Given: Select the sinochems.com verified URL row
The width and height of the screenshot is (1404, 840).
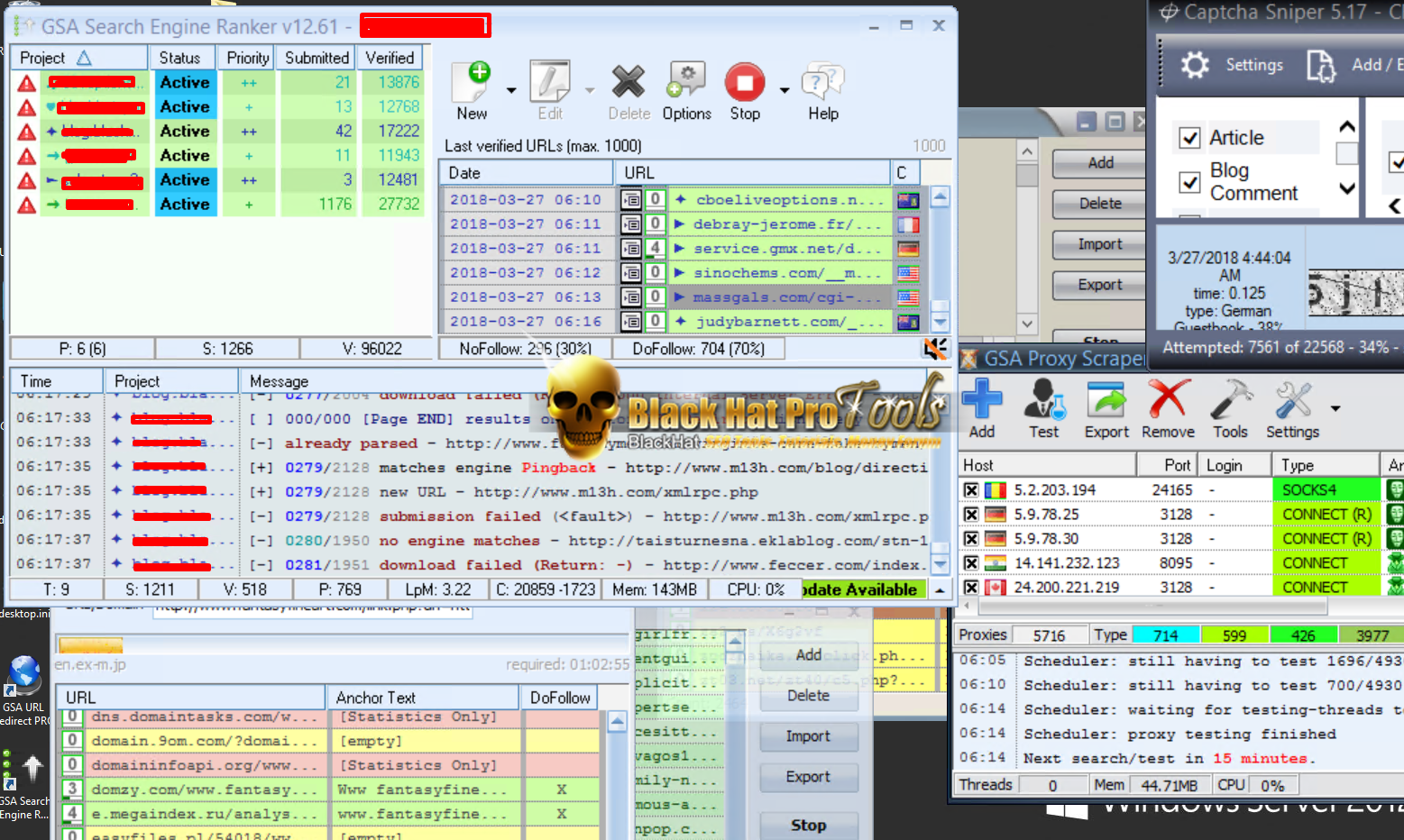Looking at the screenshot, I should pos(681,272).
